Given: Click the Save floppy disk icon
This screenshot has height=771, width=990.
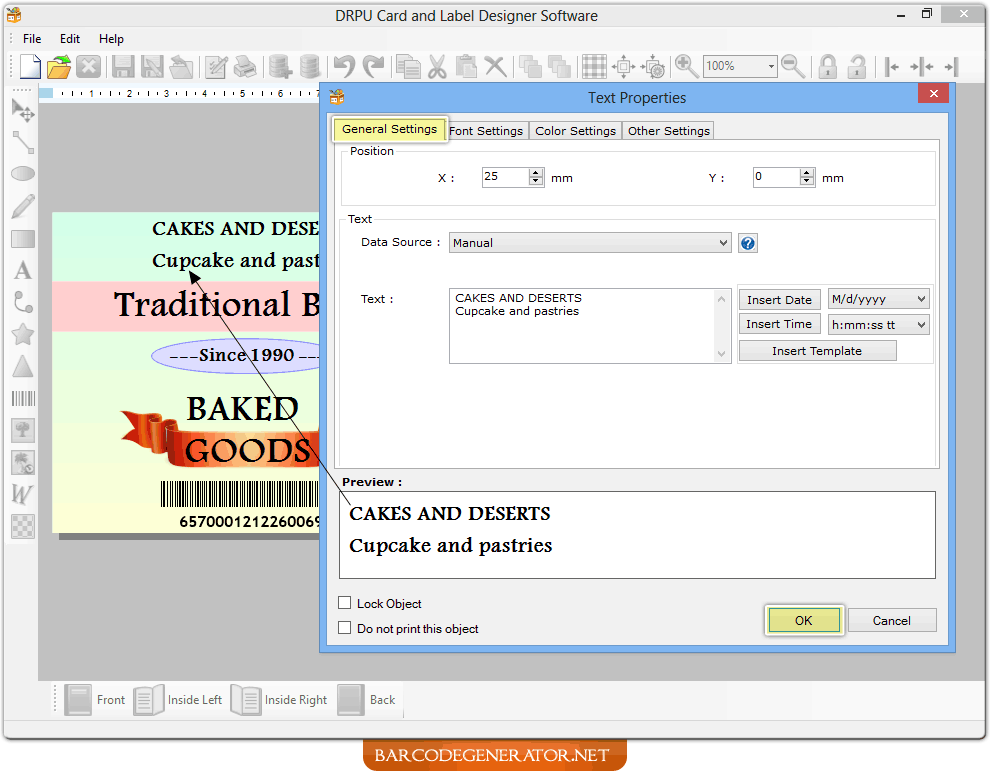Looking at the screenshot, I should click(122, 66).
